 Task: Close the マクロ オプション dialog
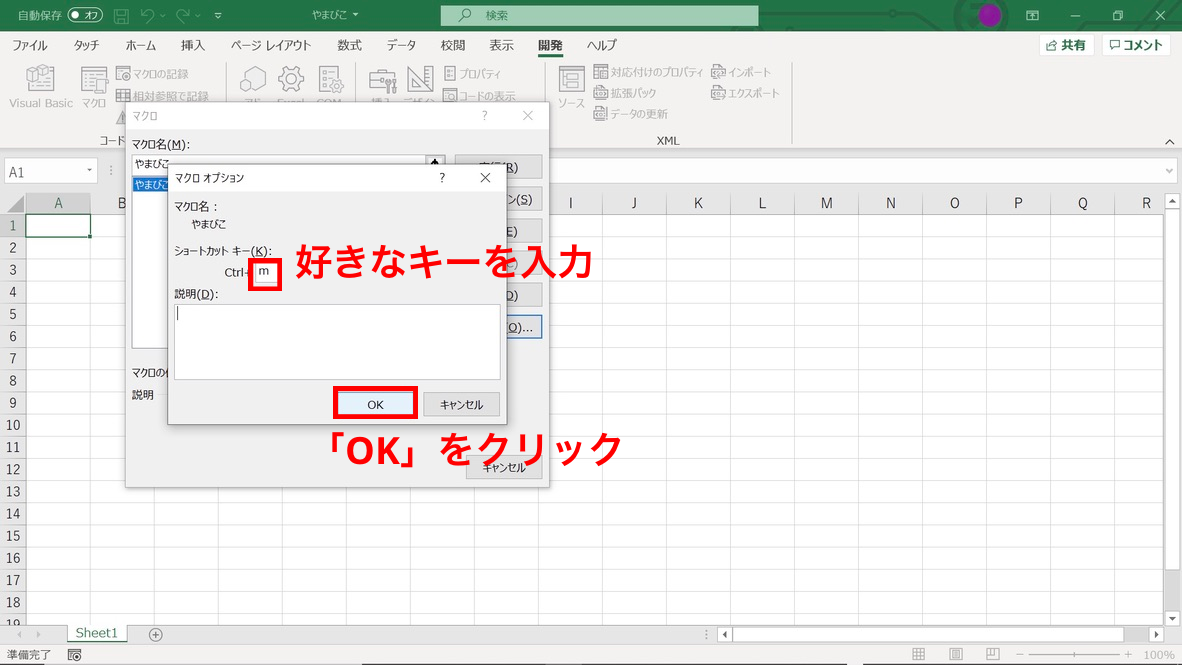[485, 178]
